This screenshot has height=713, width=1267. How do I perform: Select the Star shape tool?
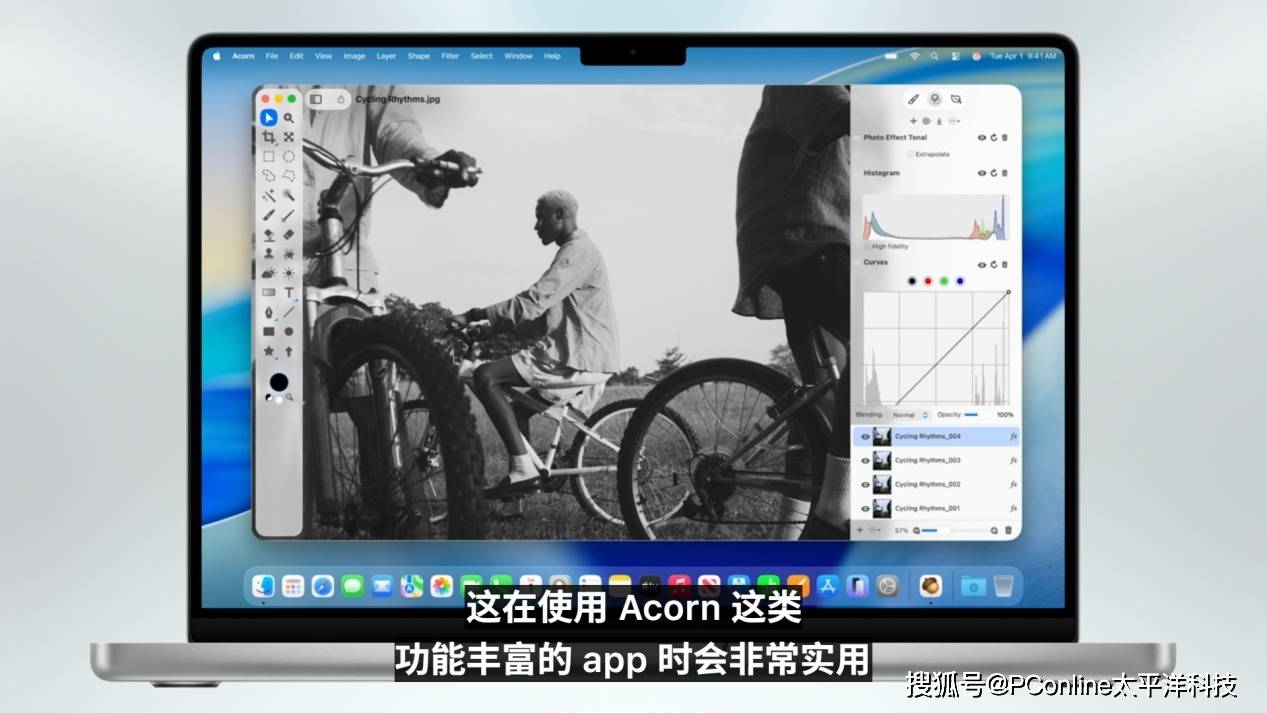[x=268, y=351]
